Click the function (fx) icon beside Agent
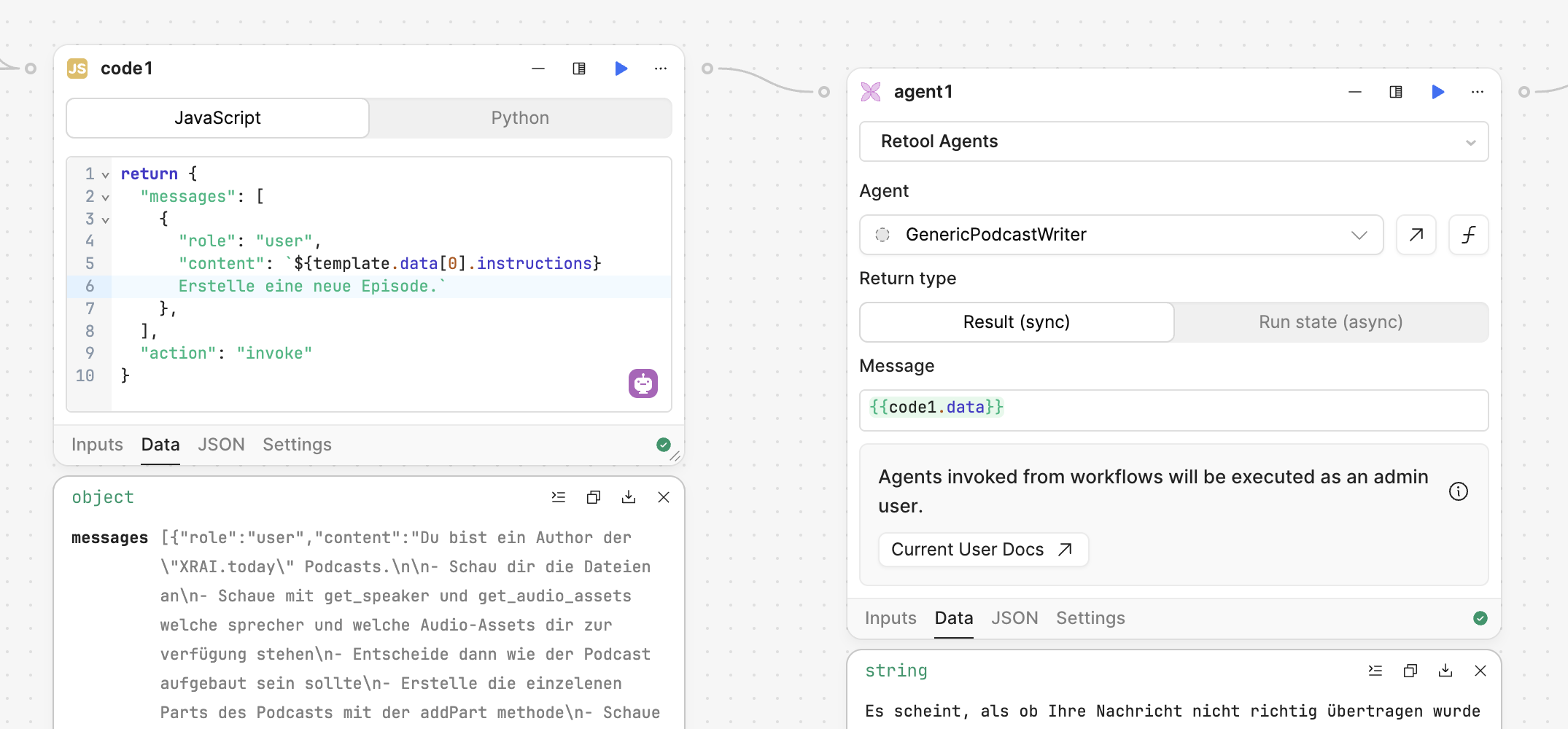 pyautogui.click(x=1468, y=235)
